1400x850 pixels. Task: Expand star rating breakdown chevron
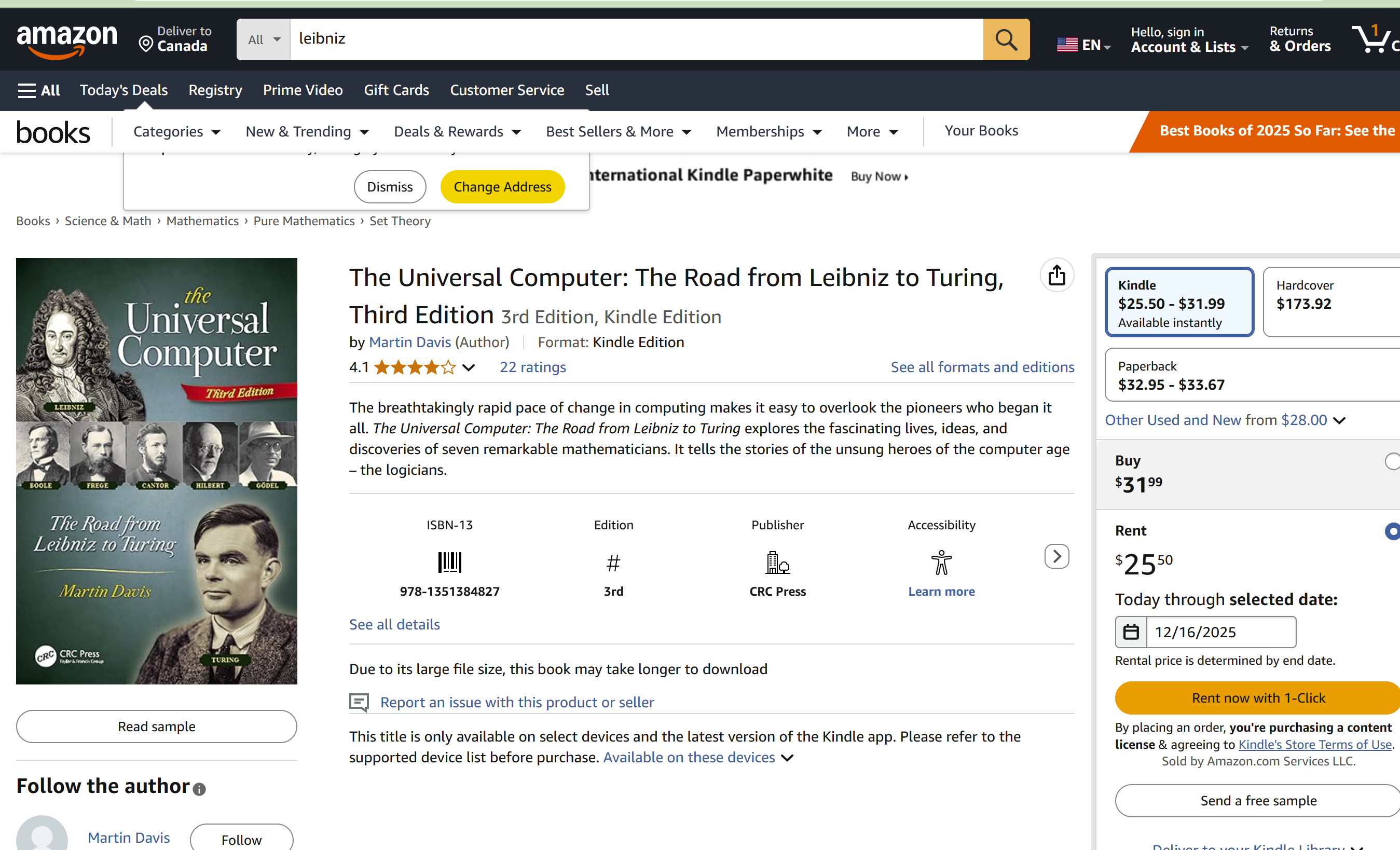pos(468,367)
